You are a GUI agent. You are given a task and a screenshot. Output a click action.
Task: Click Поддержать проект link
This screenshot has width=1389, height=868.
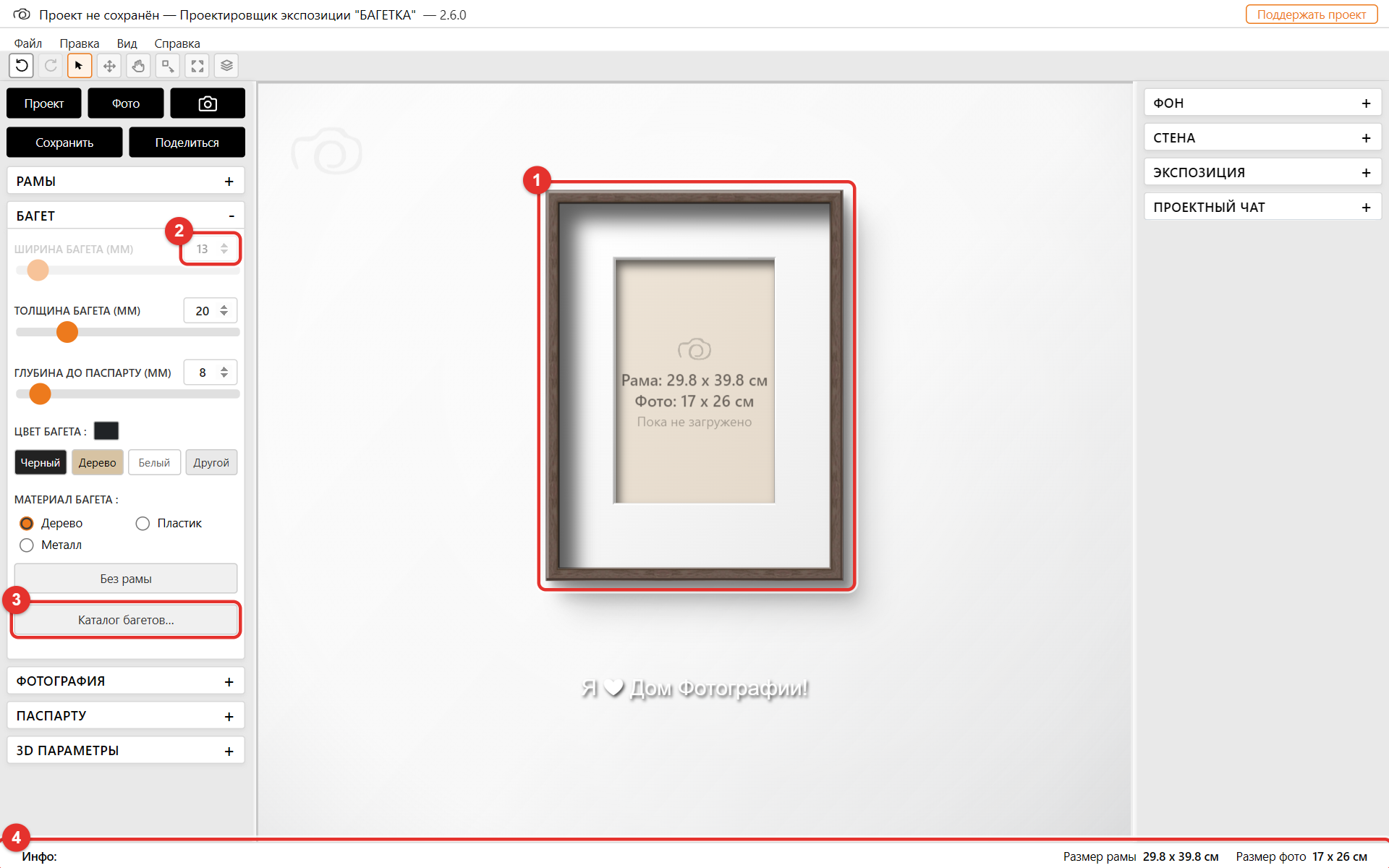tap(1312, 14)
